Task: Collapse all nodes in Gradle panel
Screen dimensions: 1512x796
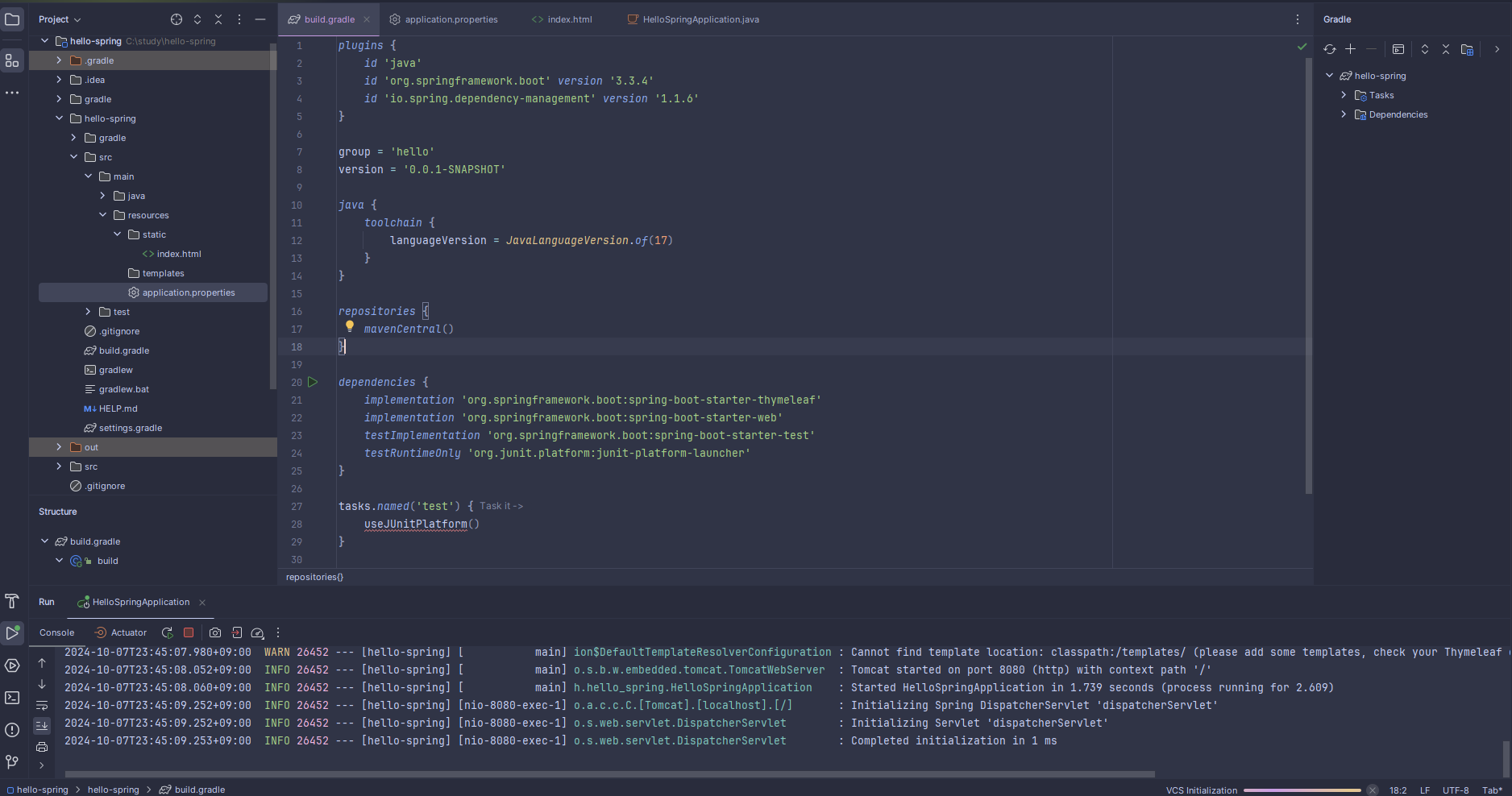Action: point(1446,49)
